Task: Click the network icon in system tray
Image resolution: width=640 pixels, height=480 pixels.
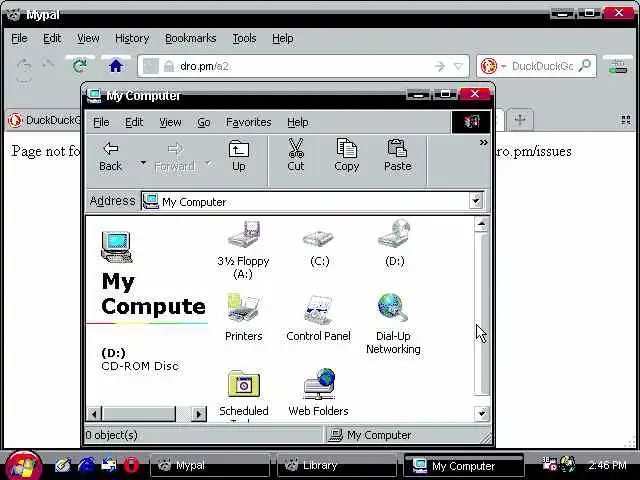Action: tap(567, 464)
